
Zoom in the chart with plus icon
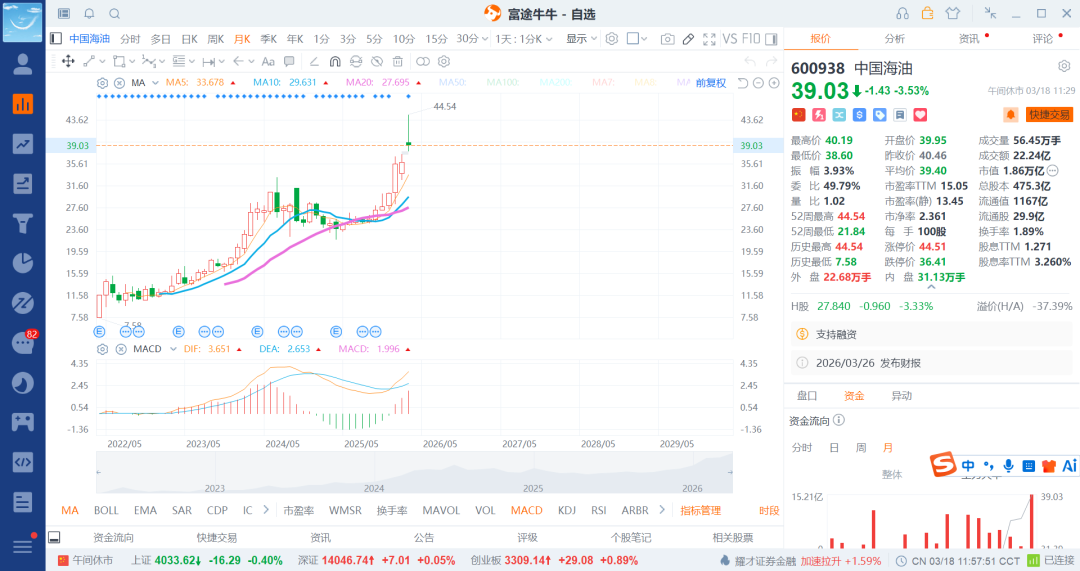click(774, 83)
